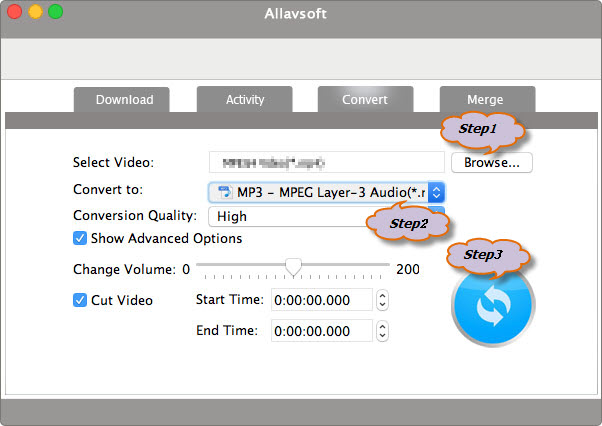This screenshot has width=602, height=426.
Task: Minimize the window with yellow button
Action: pos(35,12)
